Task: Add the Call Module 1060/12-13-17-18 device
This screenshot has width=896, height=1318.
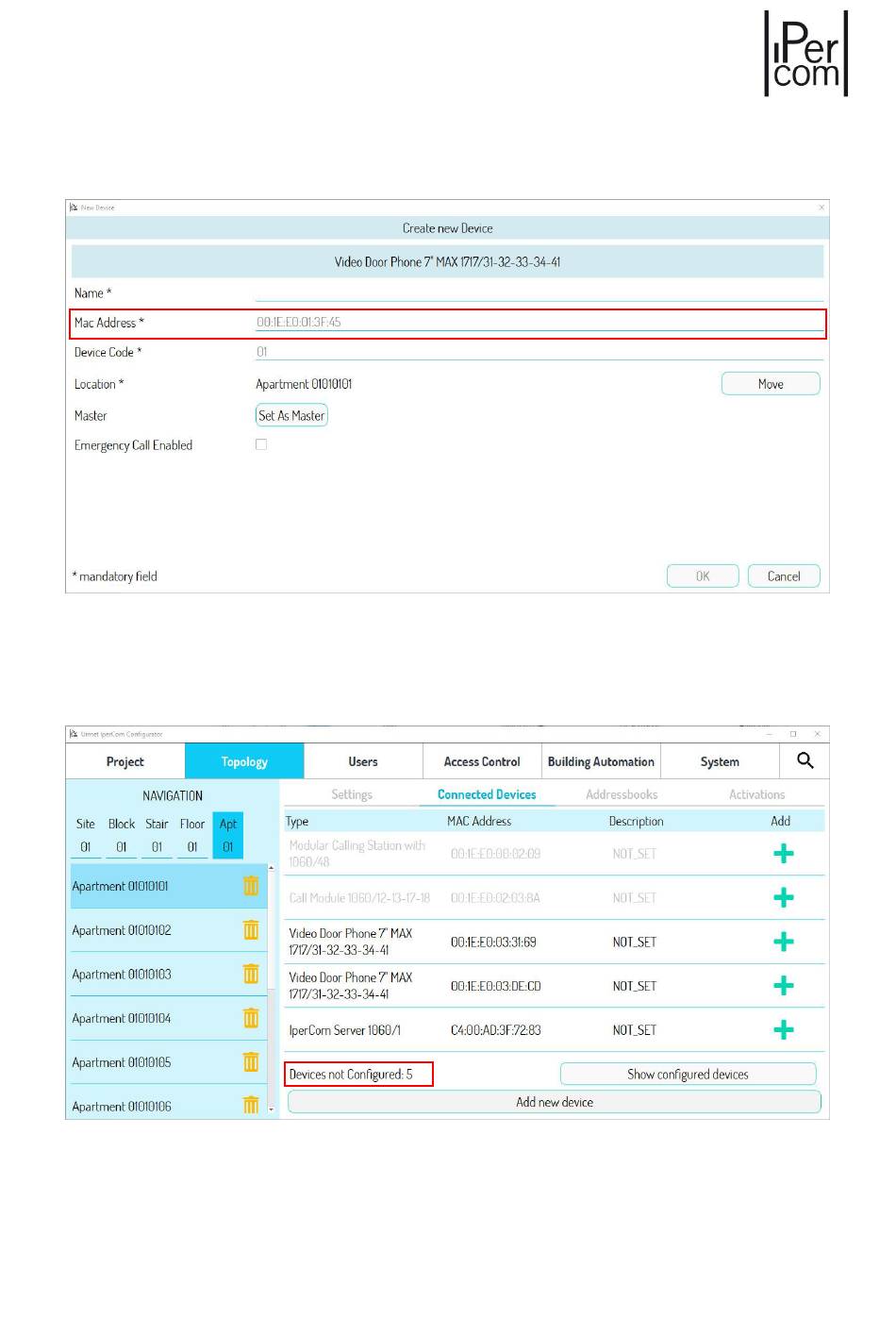Action: (783, 898)
